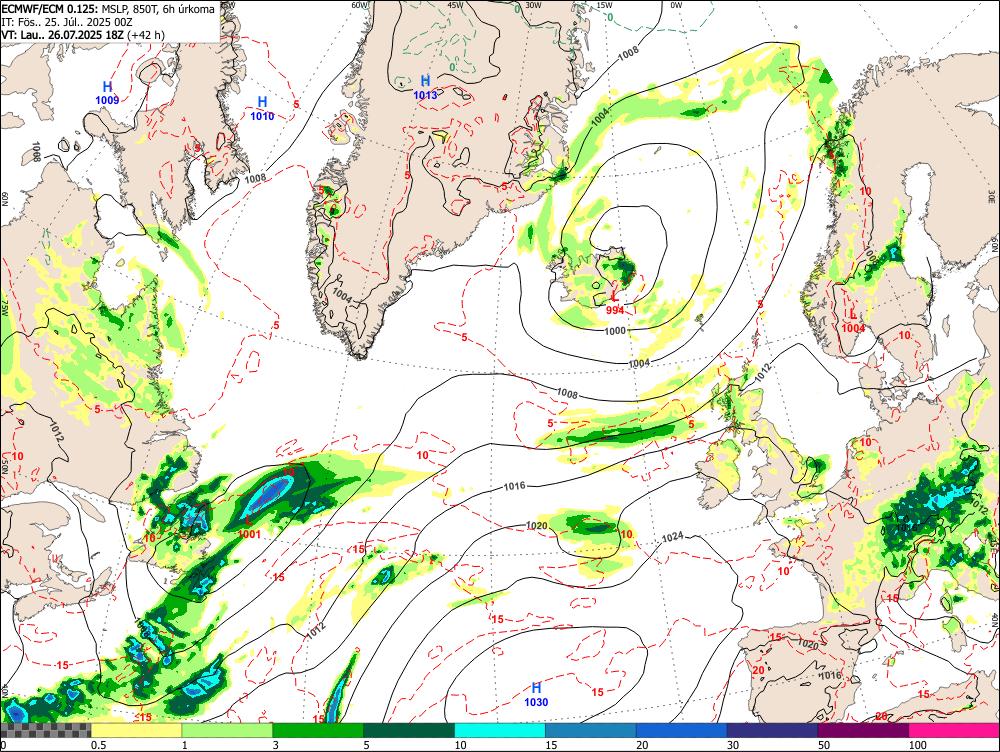
Task: Click the L 1004 low over Scandinavia
Action: tap(853, 321)
